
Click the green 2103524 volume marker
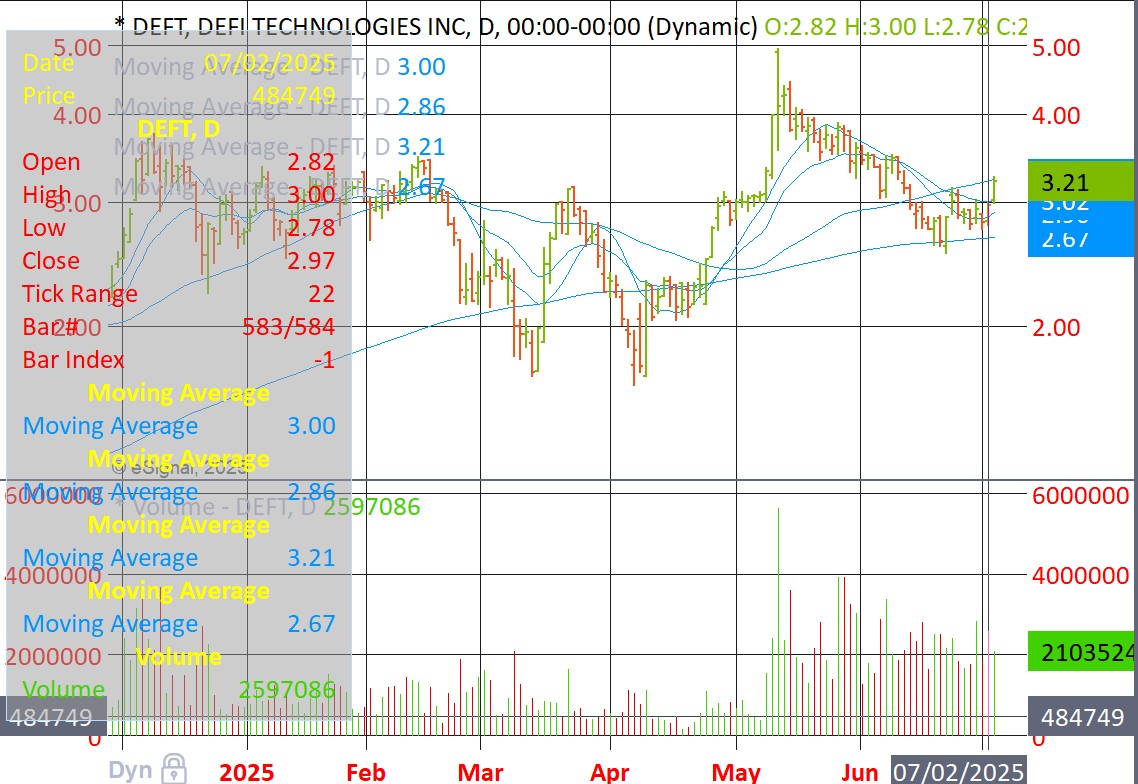click(1081, 652)
